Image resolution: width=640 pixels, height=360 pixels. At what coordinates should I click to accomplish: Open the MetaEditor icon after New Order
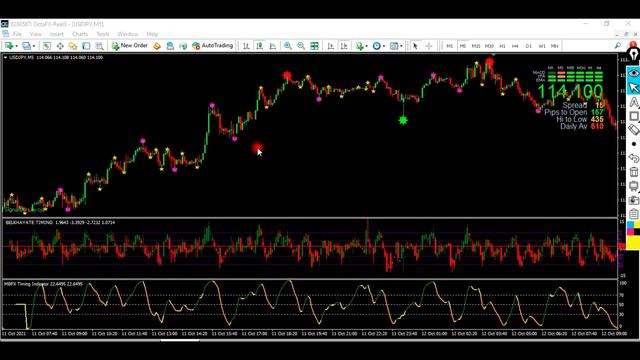(x=157, y=46)
